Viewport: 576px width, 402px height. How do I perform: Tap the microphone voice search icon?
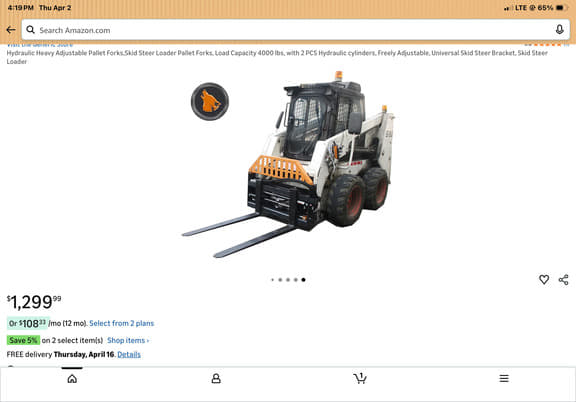click(559, 30)
